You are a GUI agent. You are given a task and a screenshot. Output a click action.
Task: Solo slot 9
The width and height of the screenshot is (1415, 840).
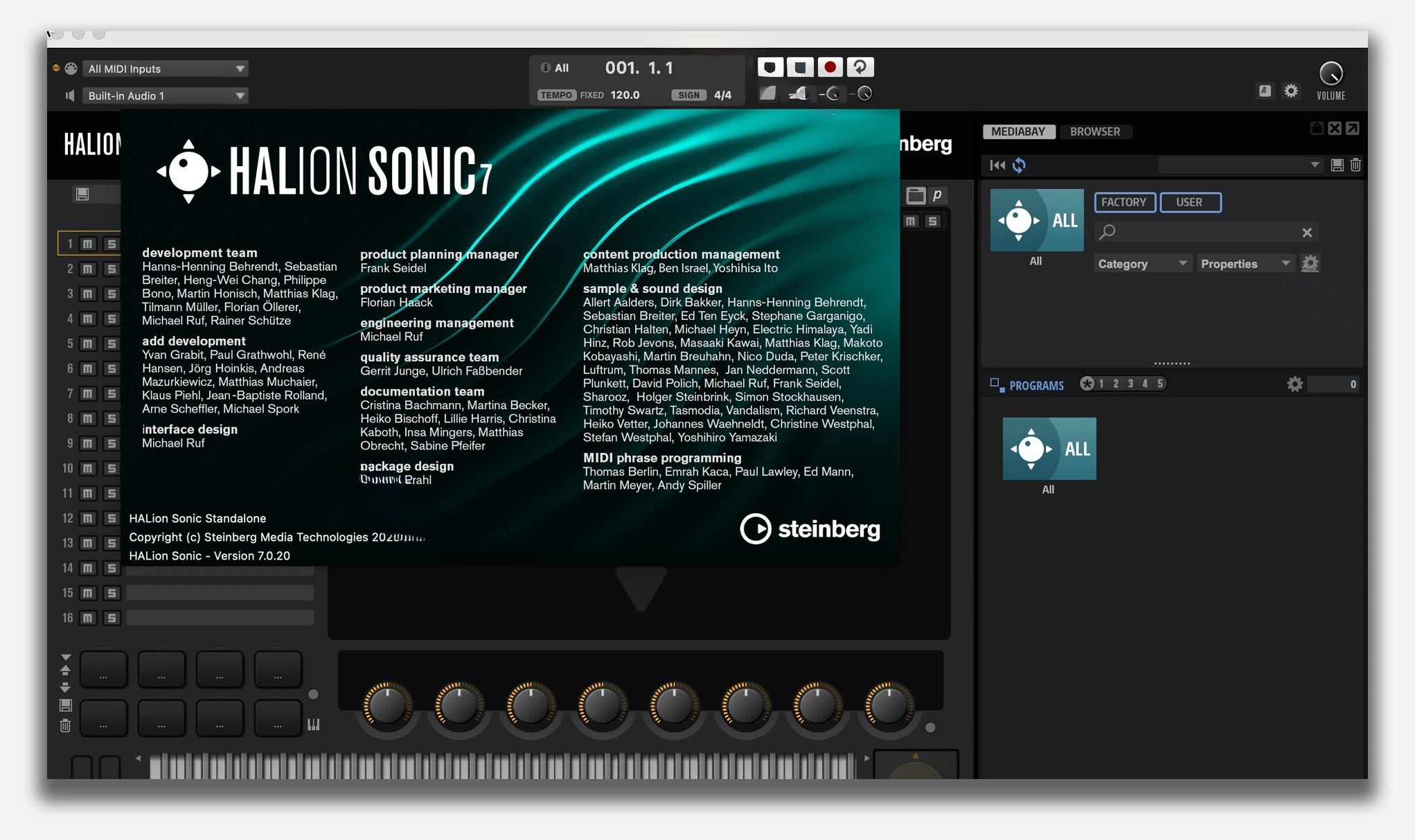112,443
